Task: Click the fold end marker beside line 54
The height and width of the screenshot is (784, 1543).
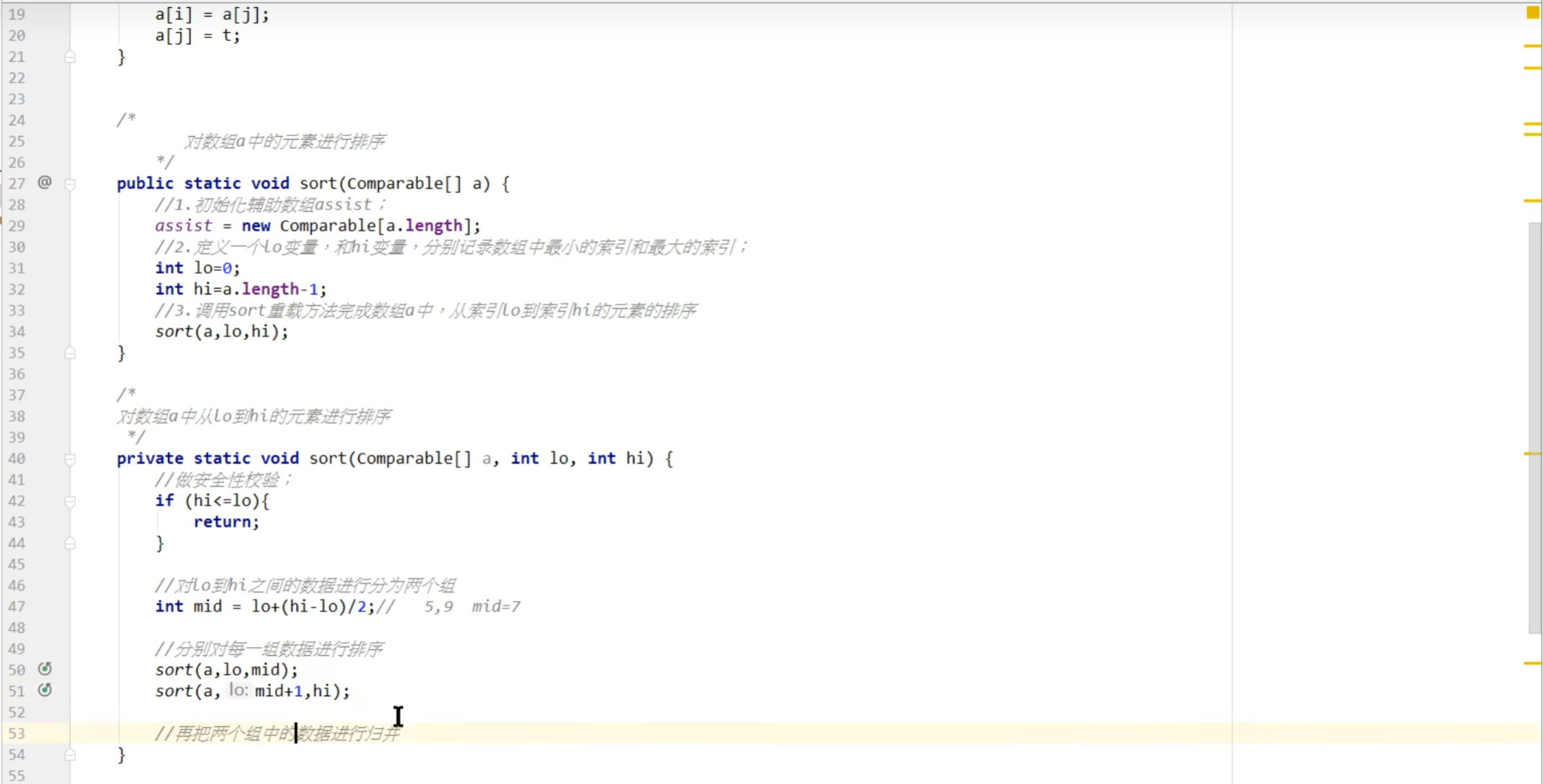Action: tap(71, 754)
